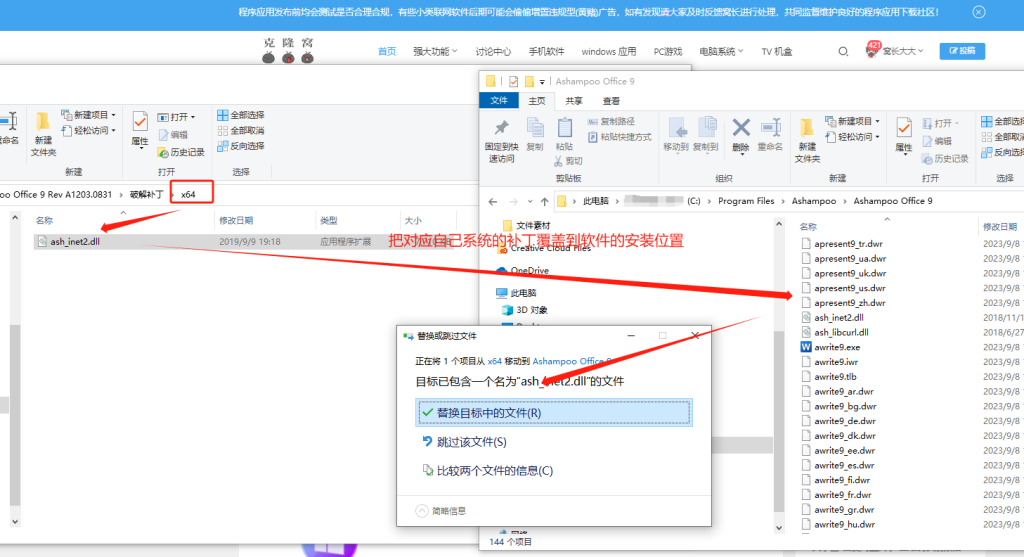Open the 手机软件 navigation link
1024x557 pixels.
point(546,51)
